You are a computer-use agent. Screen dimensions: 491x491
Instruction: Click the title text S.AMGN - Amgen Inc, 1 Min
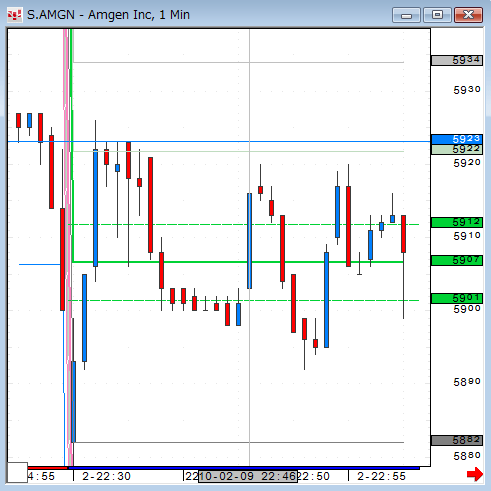pos(108,15)
